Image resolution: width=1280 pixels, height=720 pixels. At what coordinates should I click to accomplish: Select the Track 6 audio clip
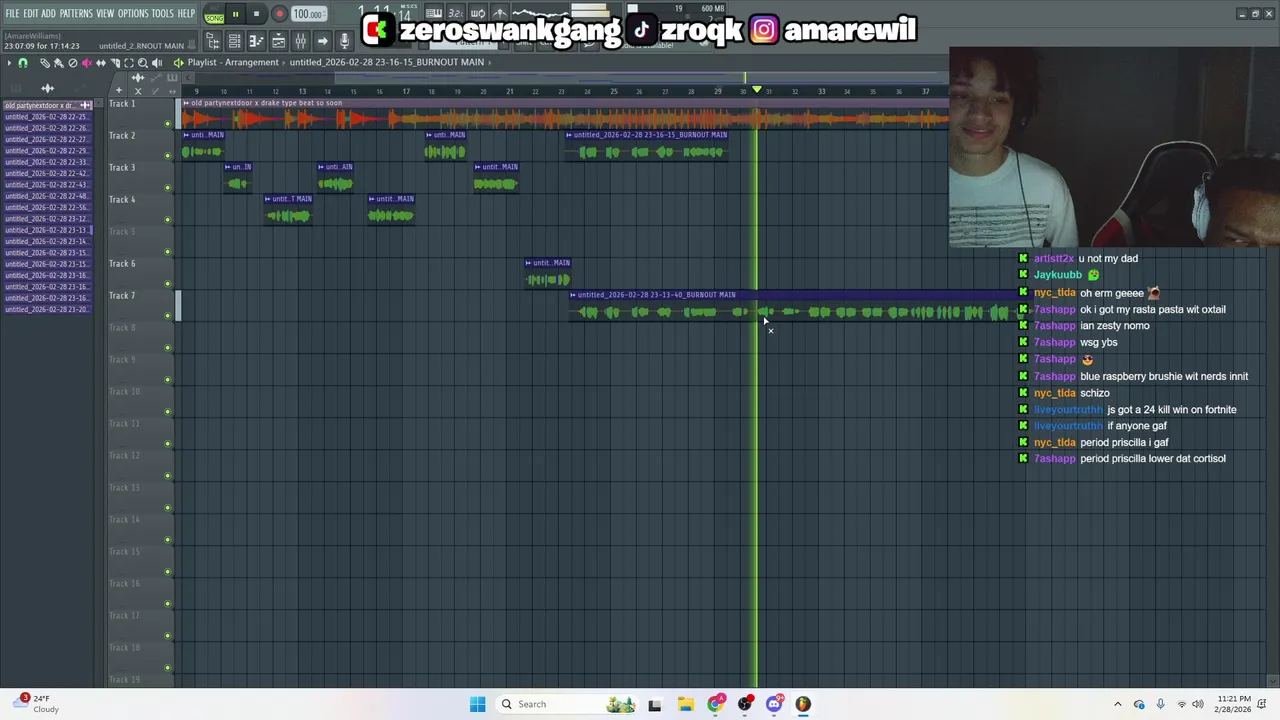click(x=548, y=273)
